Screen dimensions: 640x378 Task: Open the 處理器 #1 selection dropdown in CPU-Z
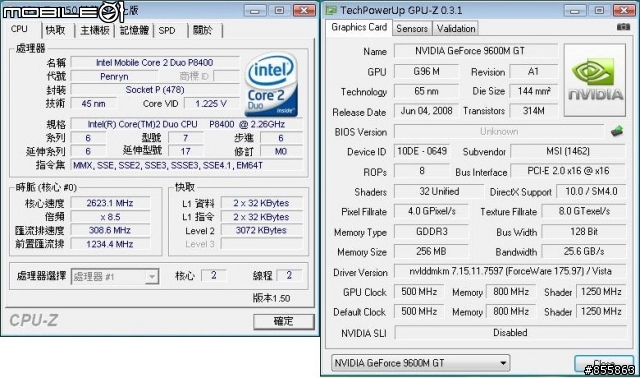click(x=115, y=277)
